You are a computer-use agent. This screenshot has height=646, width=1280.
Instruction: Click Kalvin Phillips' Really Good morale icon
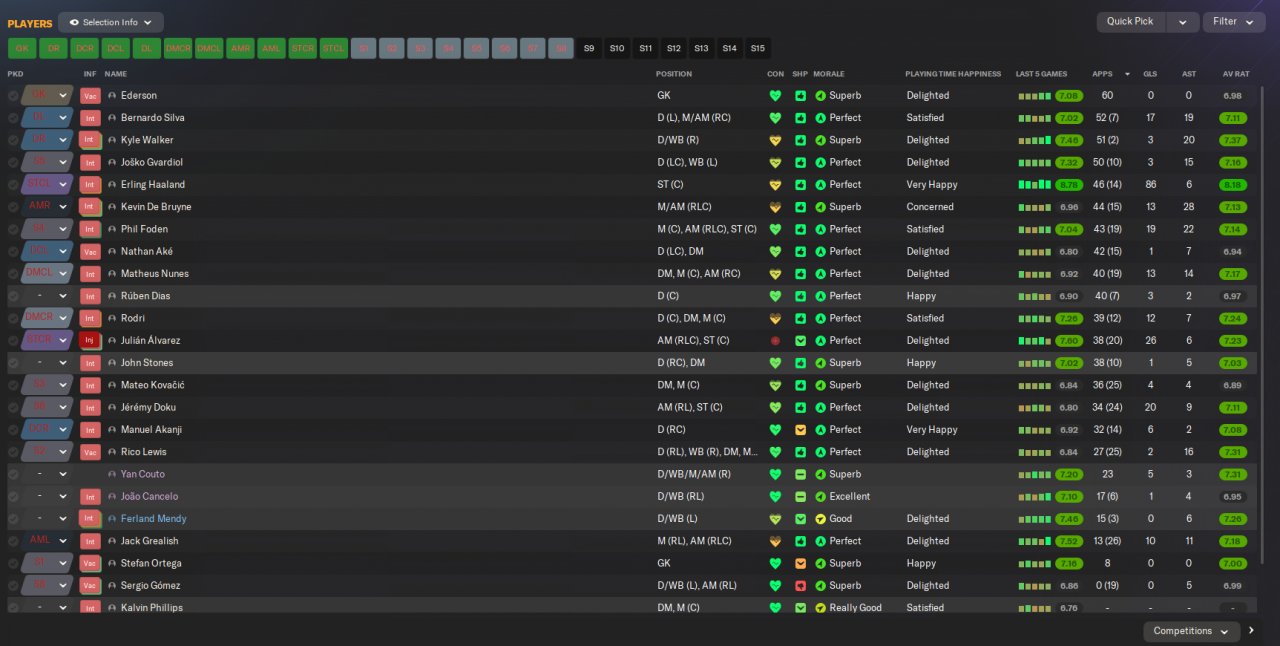[x=820, y=608]
